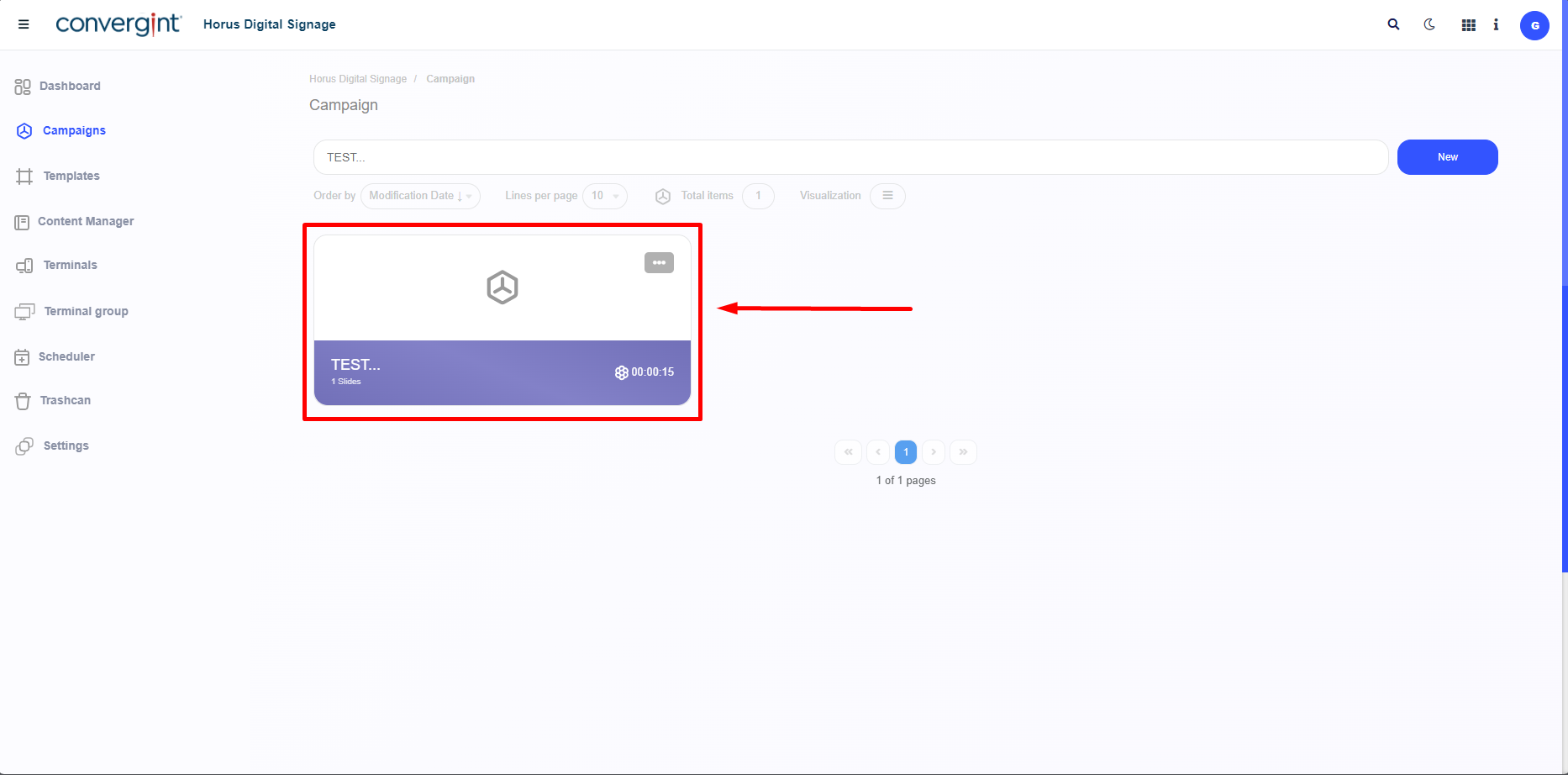Go to Dashboard in sidebar
Screen dimensions: 1568x775
(70, 86)
